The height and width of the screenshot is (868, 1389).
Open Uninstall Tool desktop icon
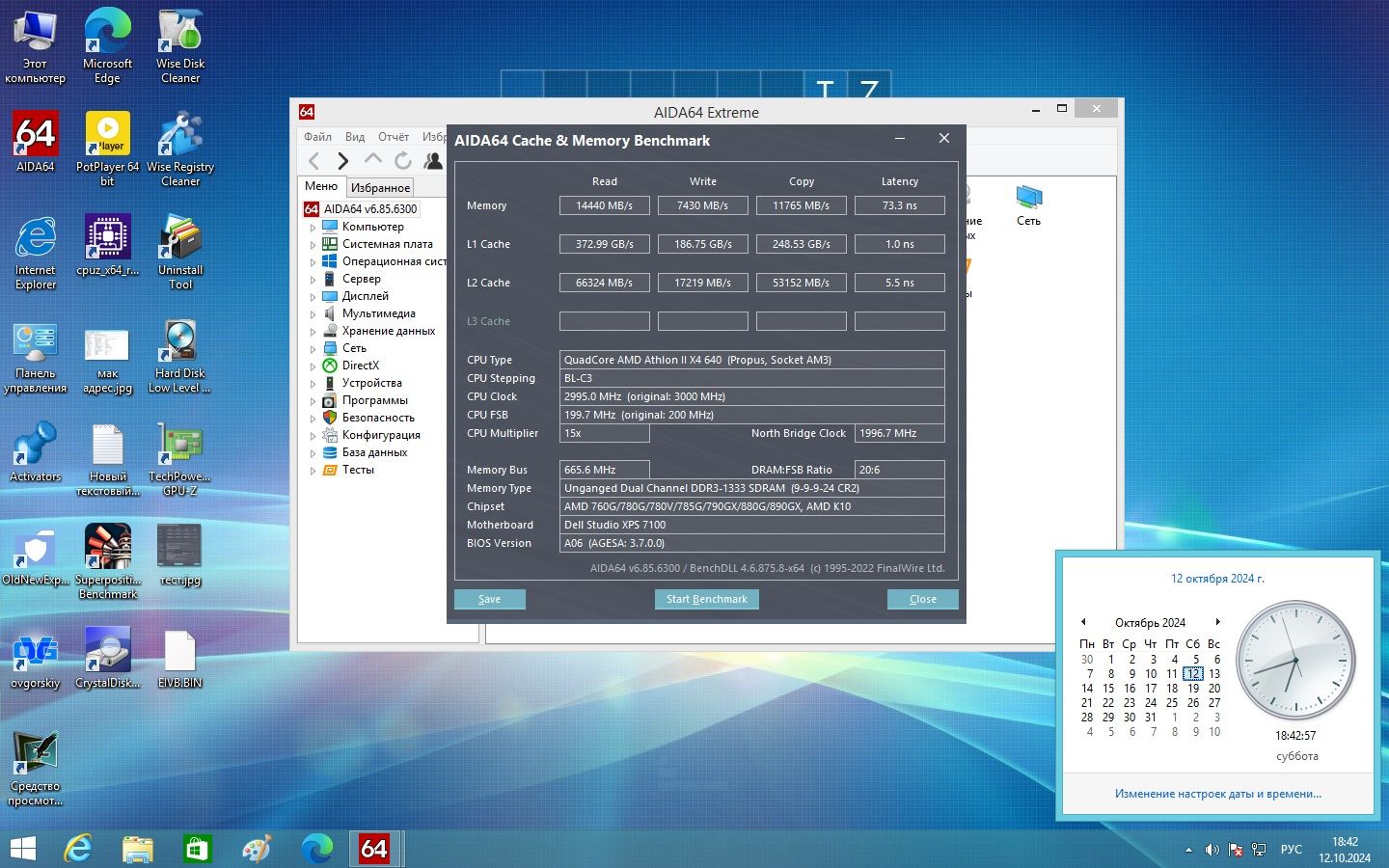pos(180,252)
